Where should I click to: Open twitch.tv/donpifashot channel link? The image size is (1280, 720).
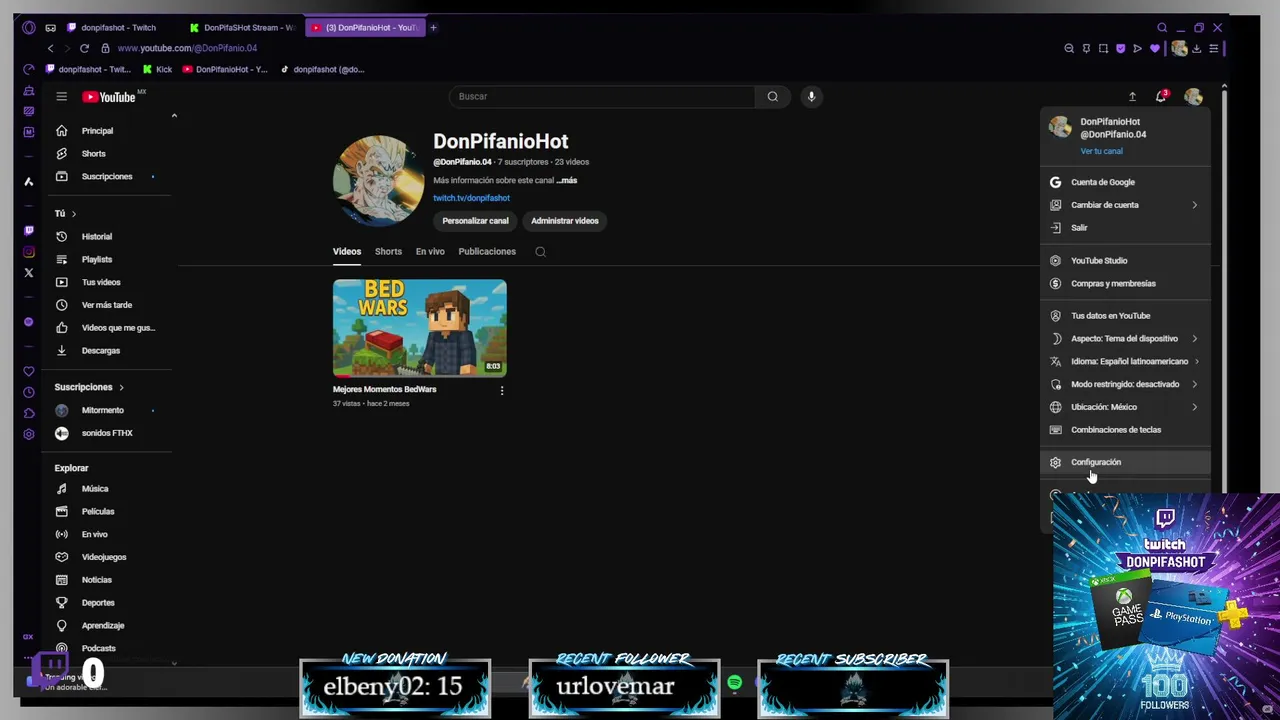pyautogui.click(x=471, y=198)
